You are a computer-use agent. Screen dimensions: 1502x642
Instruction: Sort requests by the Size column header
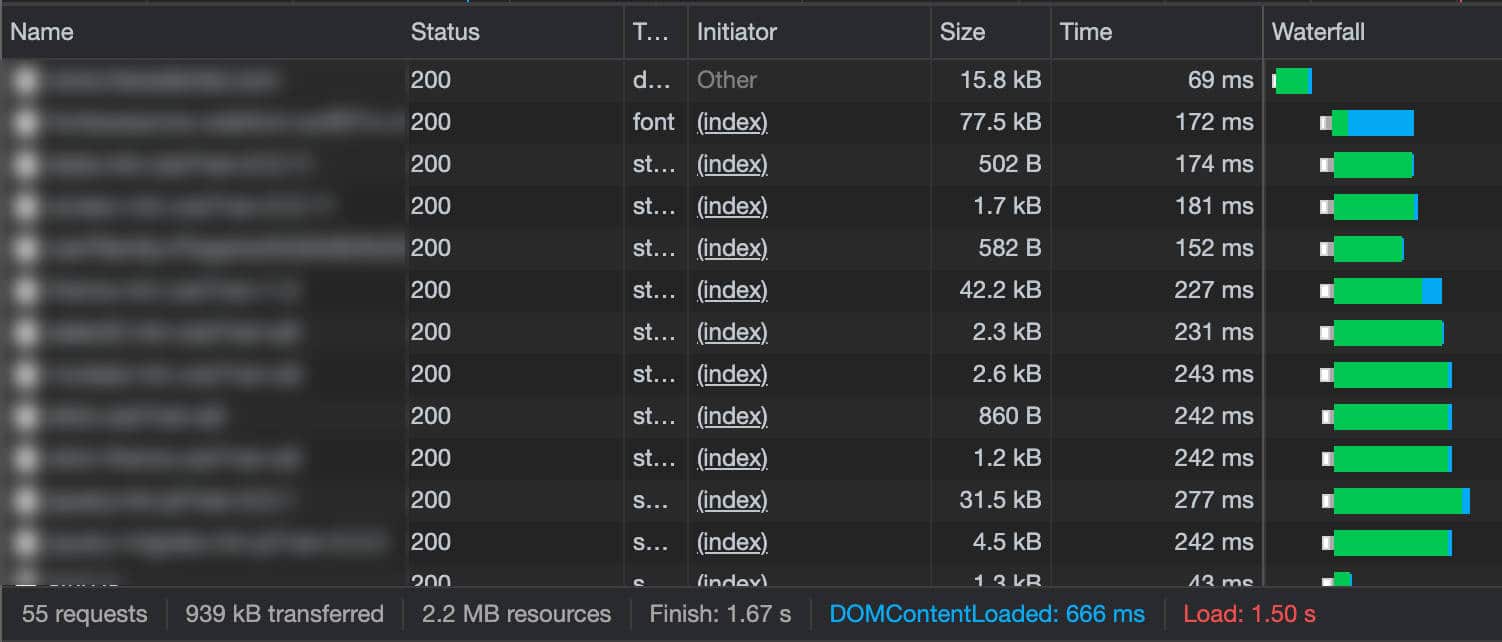coord(962,32)
